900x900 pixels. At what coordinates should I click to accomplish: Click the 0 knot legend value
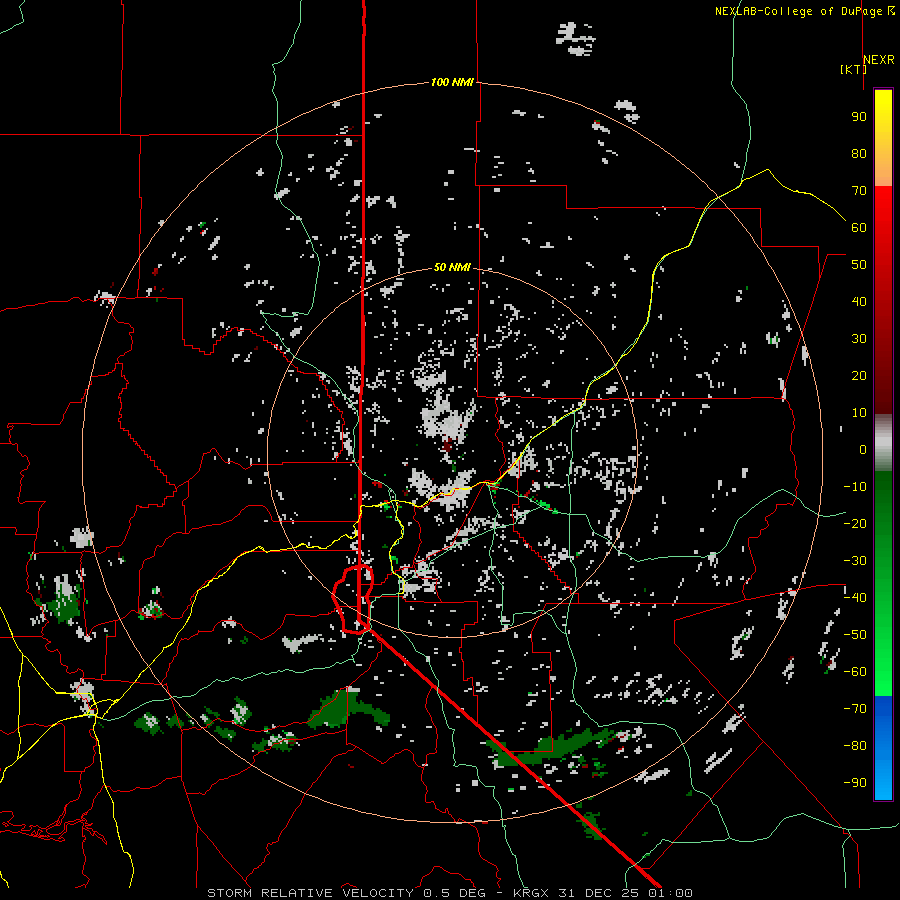coord(863,449)
